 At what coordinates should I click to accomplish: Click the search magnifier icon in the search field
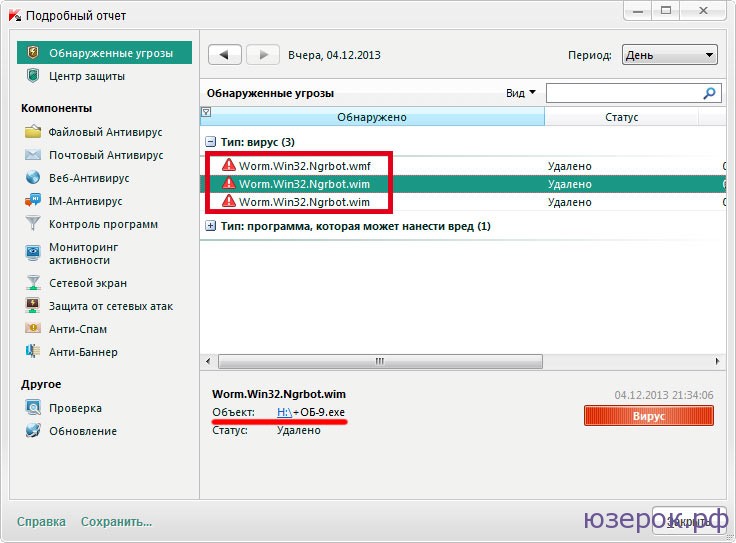(709, 93)
